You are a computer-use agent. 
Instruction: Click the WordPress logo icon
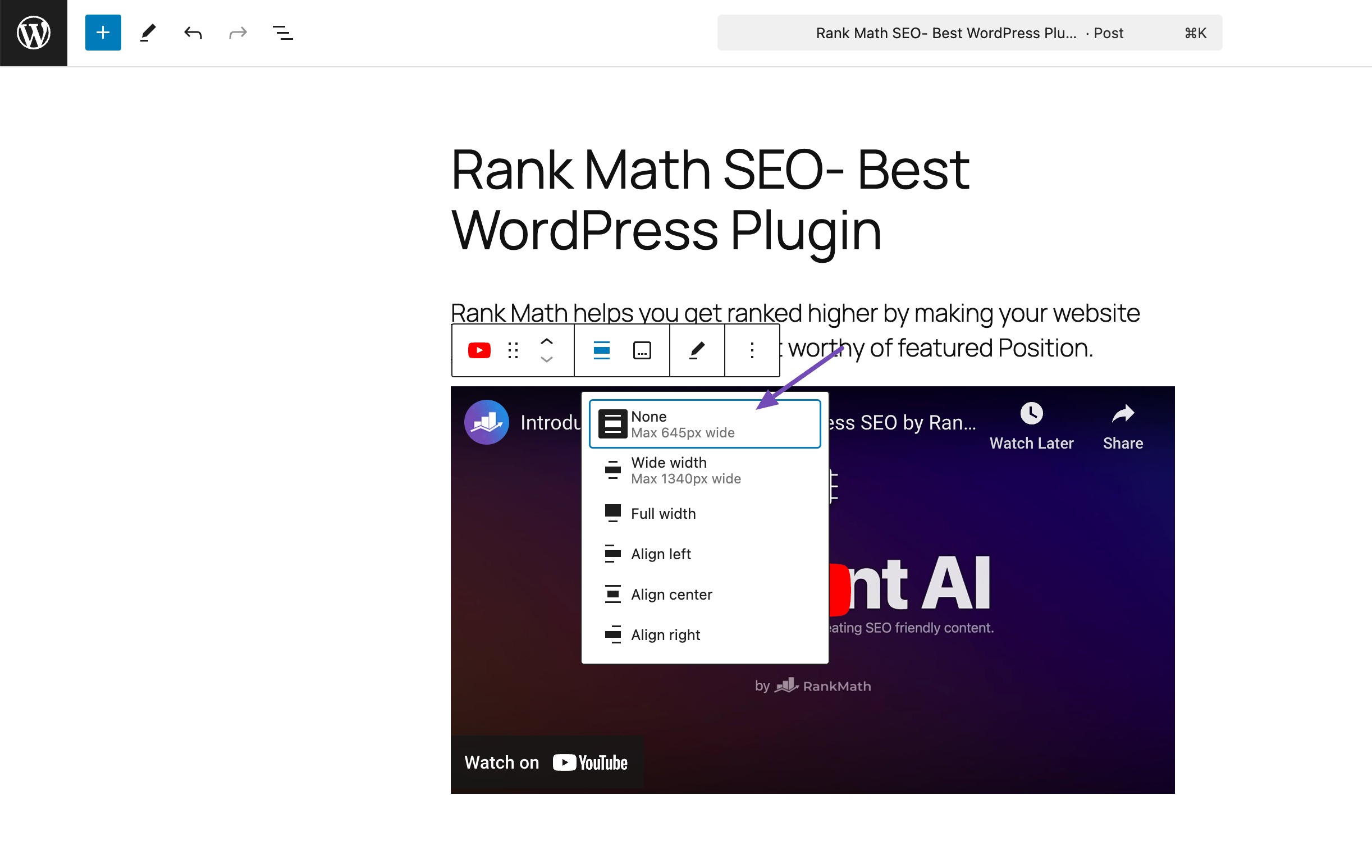33,33
